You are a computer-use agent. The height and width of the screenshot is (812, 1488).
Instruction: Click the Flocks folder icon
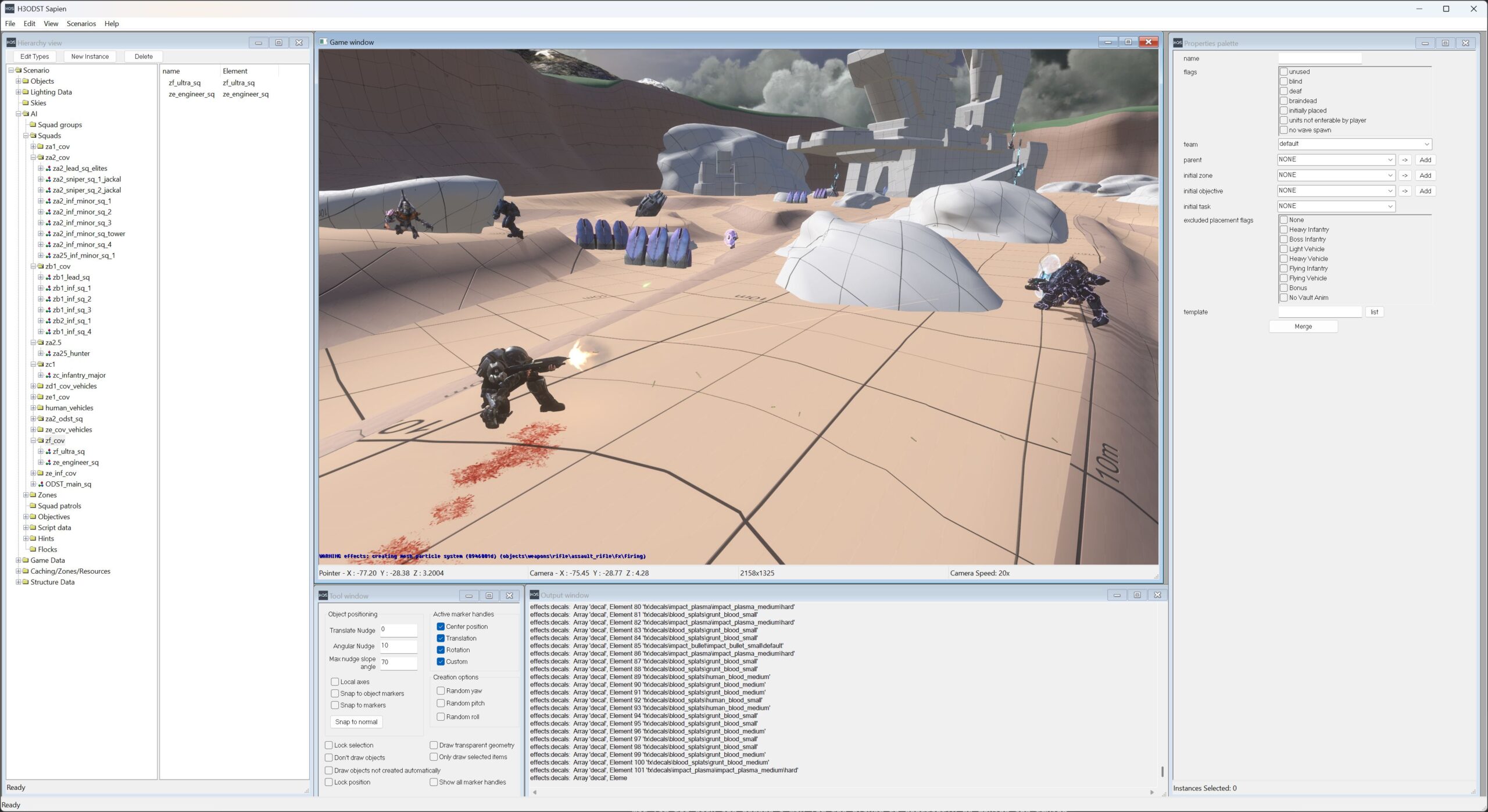coord(33,549)
